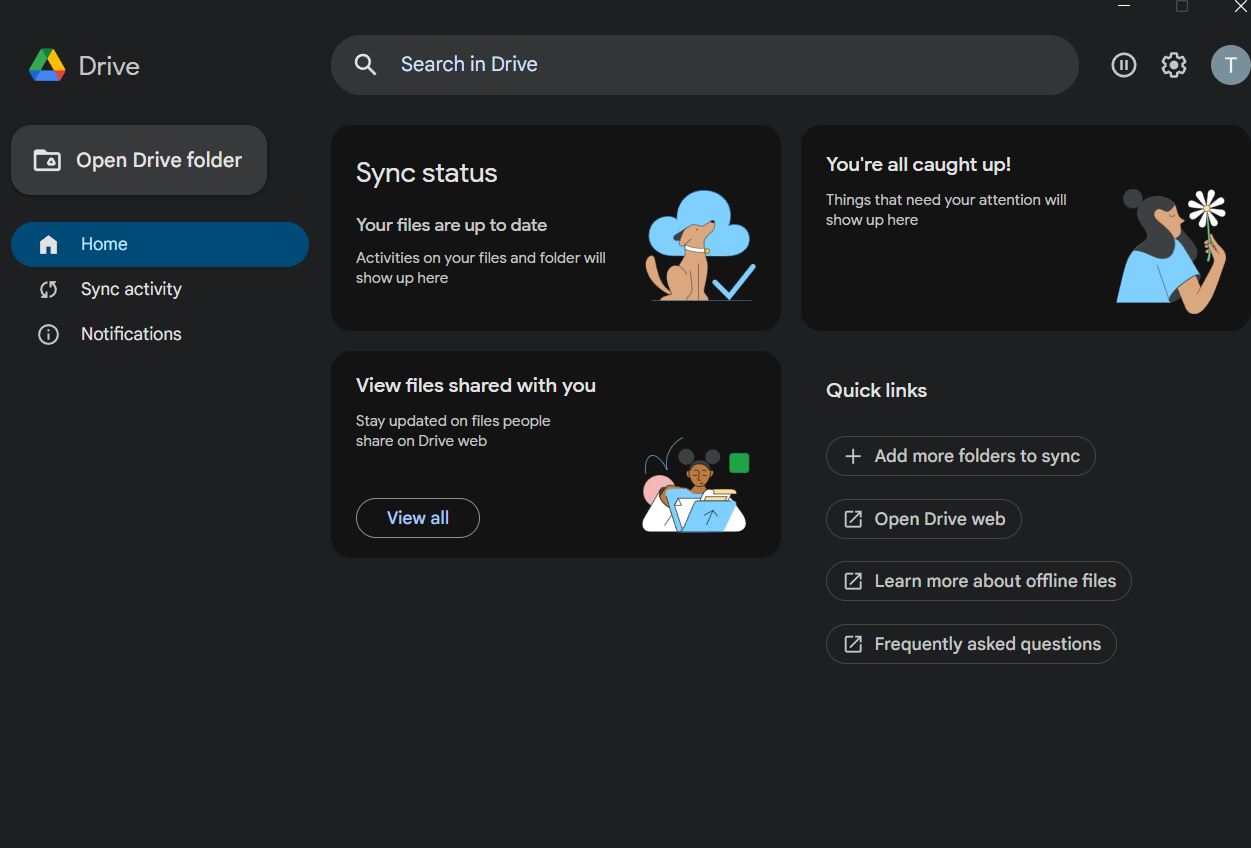The height and width of the screenshot is (848, 1251).
Task: Click 'View files shared with you' heading
Action: point(476,385)
